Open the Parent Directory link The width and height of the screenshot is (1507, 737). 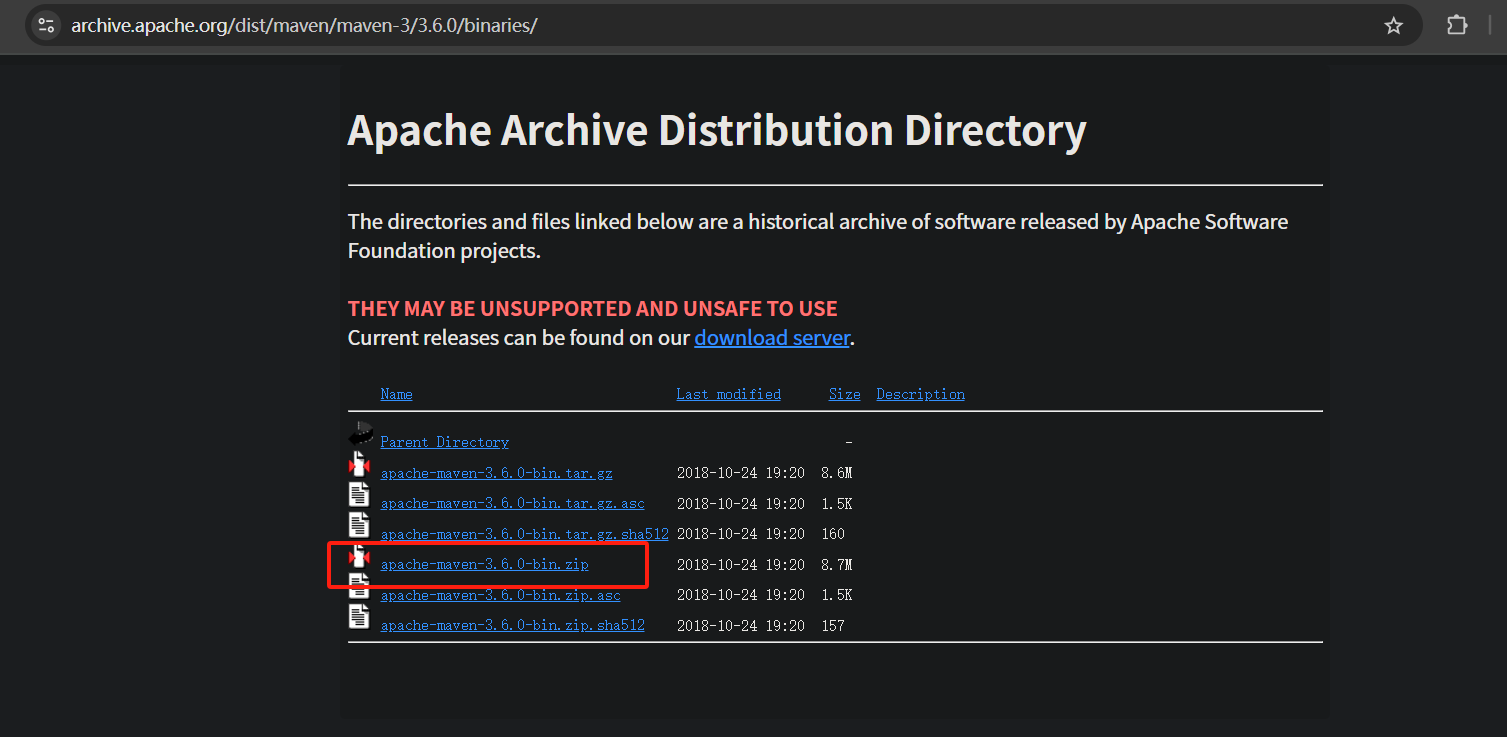(x=444, y=442)
